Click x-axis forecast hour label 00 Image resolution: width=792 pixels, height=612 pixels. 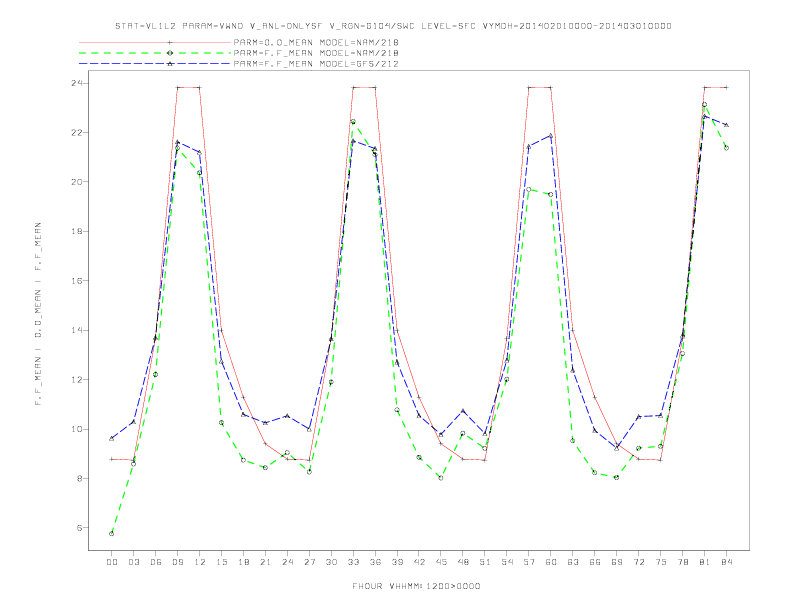coord(112,562)
